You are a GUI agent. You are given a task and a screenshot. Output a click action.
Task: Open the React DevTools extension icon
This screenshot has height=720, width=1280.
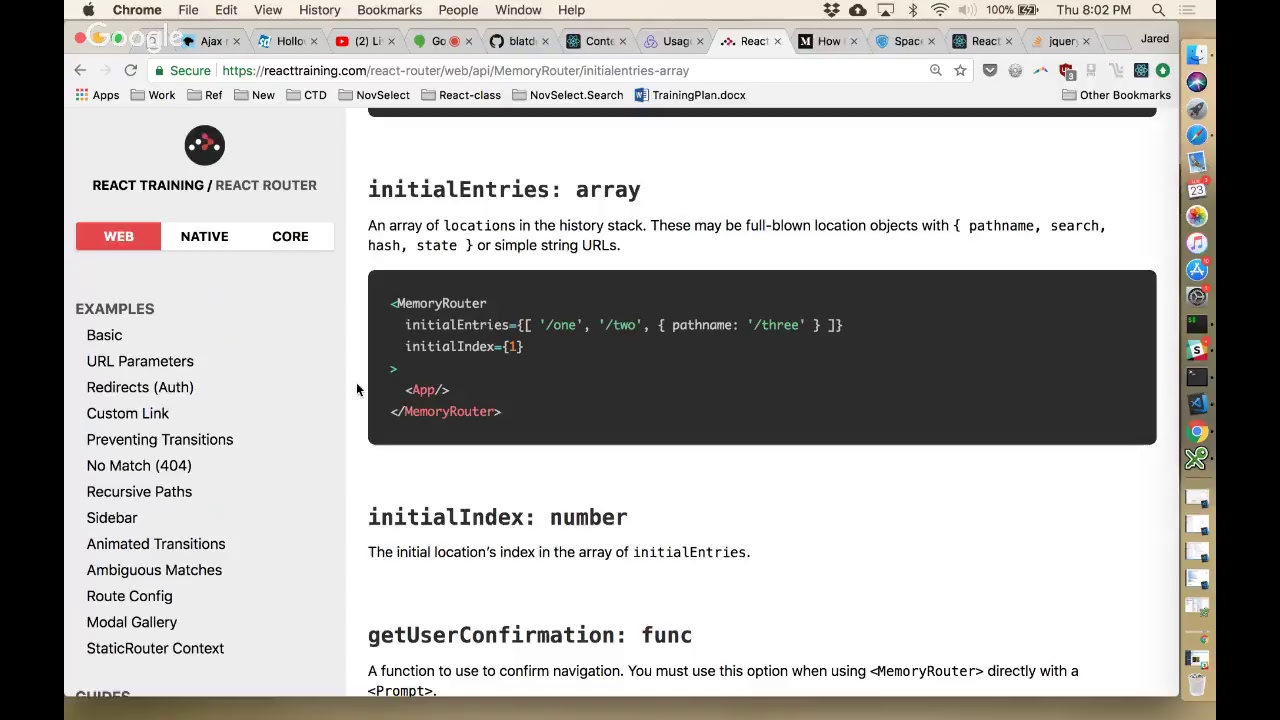click(1141, 71)
